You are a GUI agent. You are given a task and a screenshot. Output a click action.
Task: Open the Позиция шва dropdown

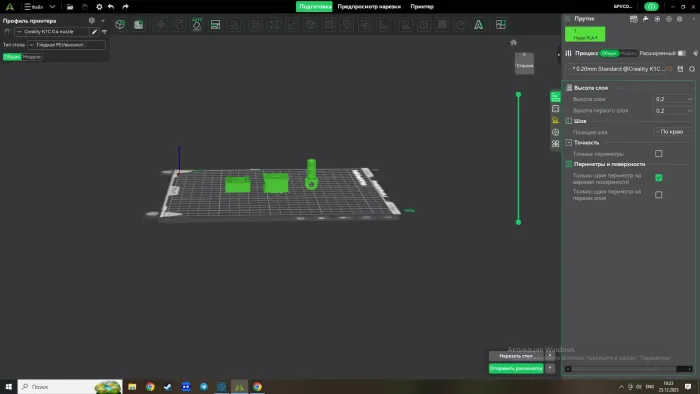tap(673, 132)
